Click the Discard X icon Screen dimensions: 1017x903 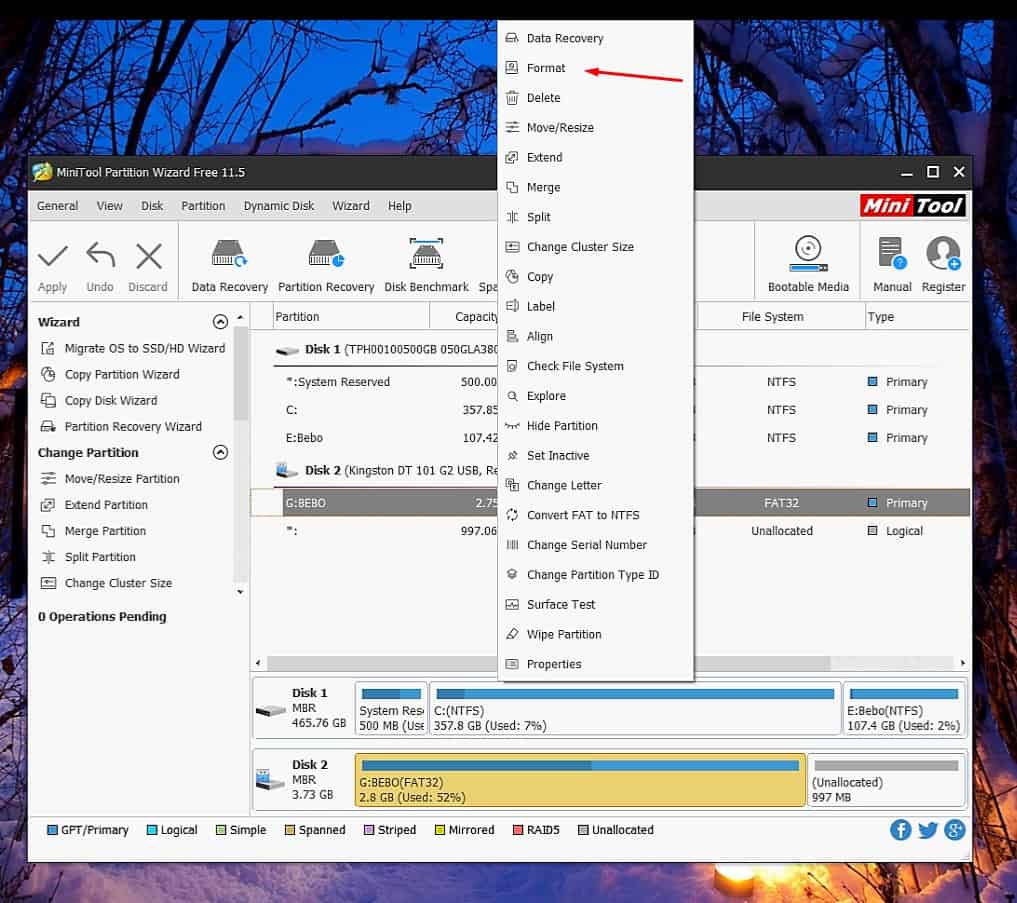pyautogui.click(x=149, y=256)
